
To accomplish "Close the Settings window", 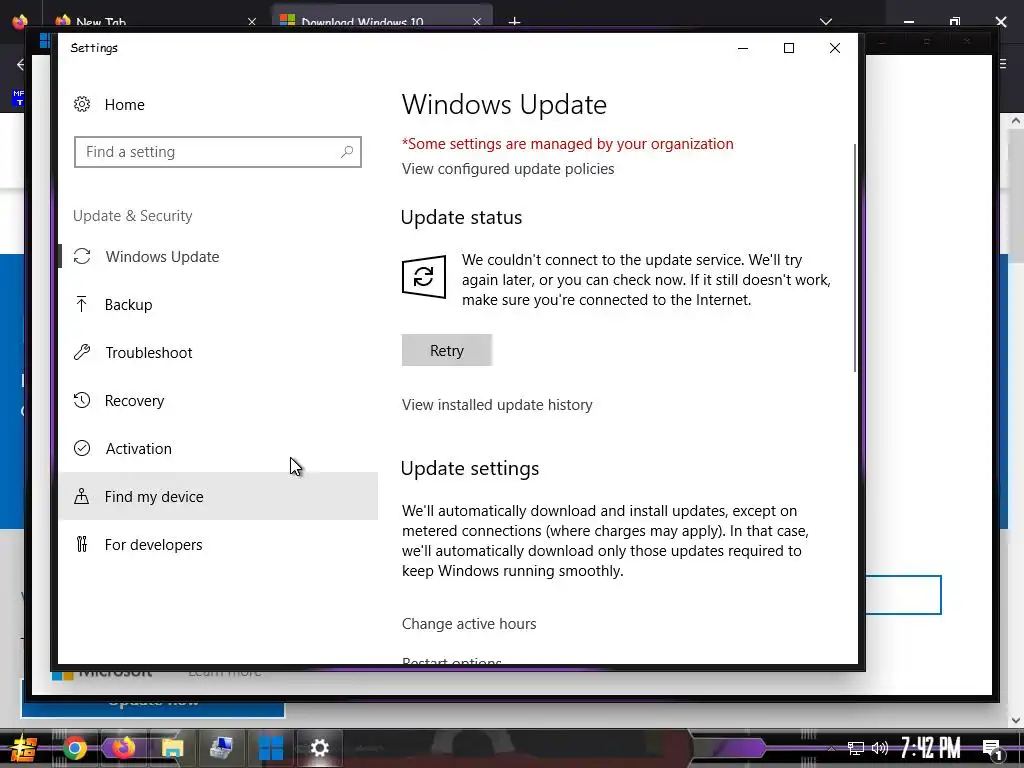I will coord(835,48).
